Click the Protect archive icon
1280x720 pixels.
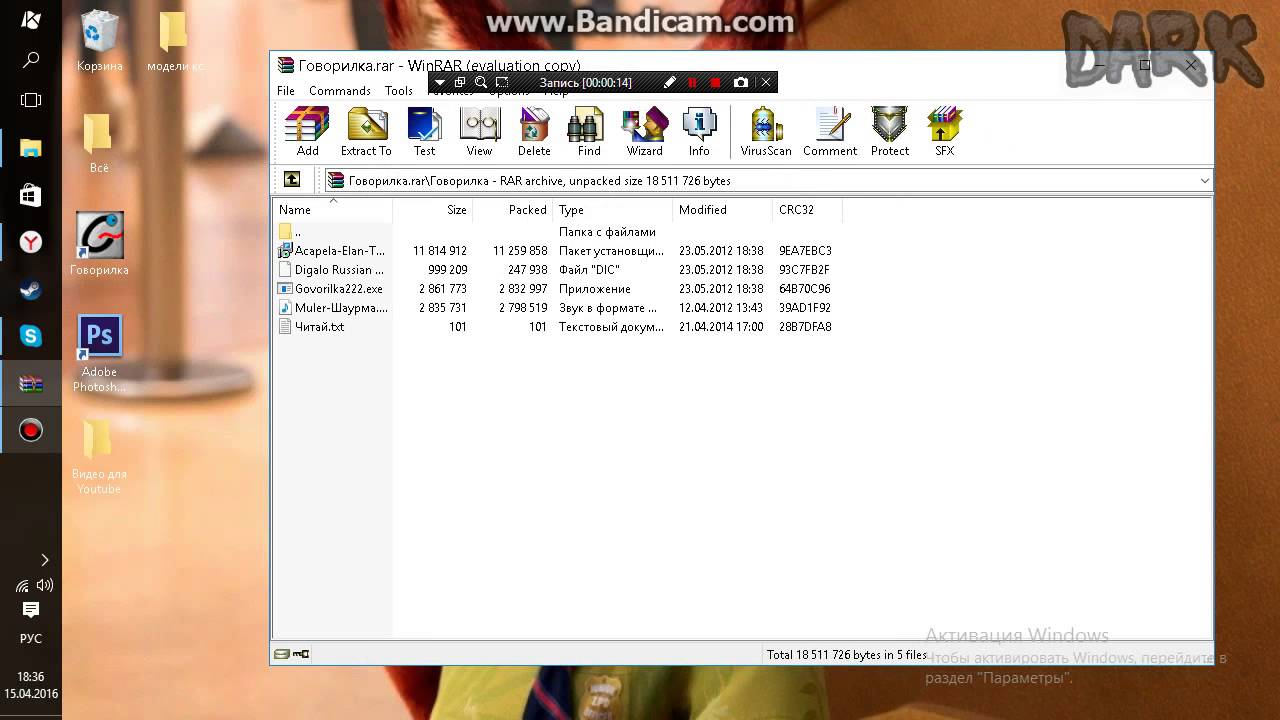pos(890,132)
